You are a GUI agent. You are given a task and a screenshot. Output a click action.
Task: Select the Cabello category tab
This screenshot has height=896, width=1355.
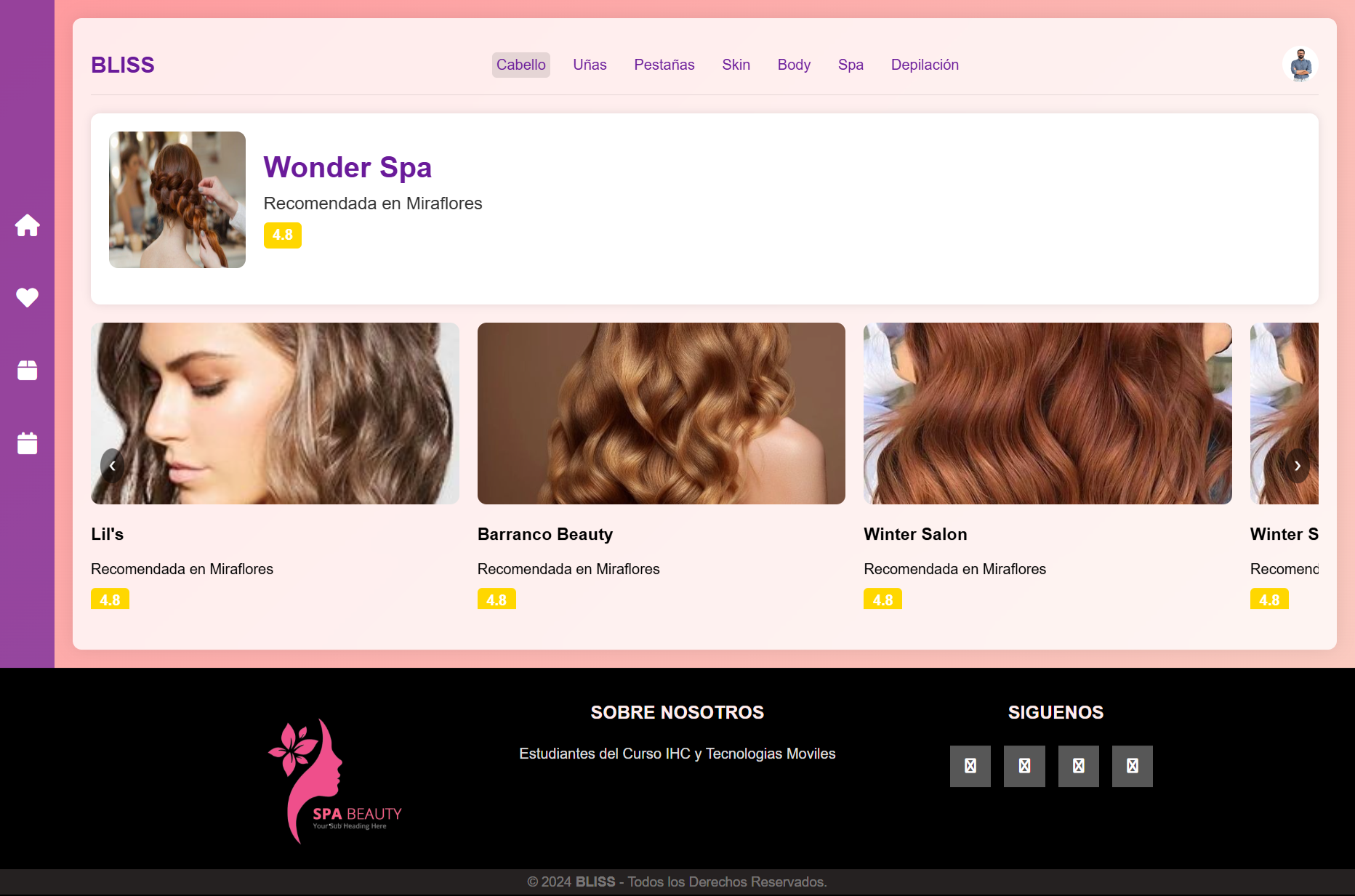pos(520,65)
